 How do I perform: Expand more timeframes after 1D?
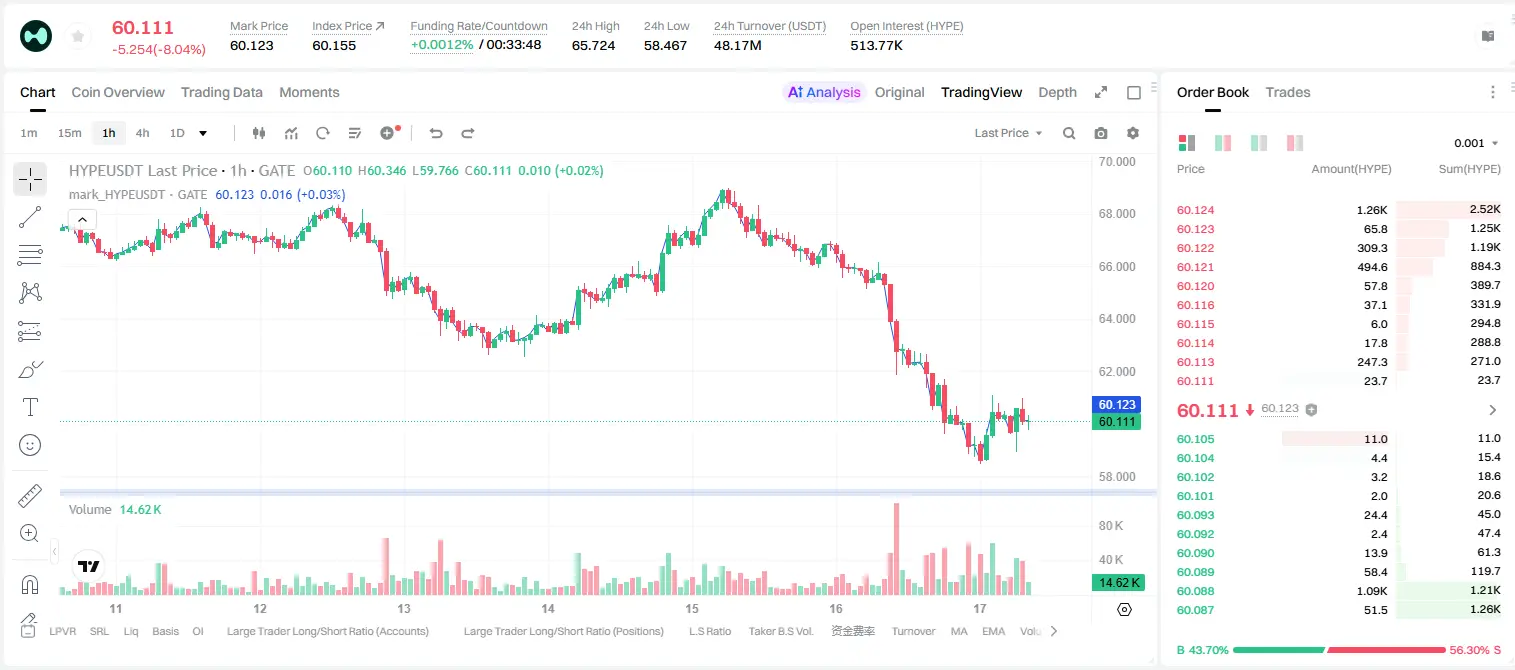pyautogui.click(x=203, y=133)
